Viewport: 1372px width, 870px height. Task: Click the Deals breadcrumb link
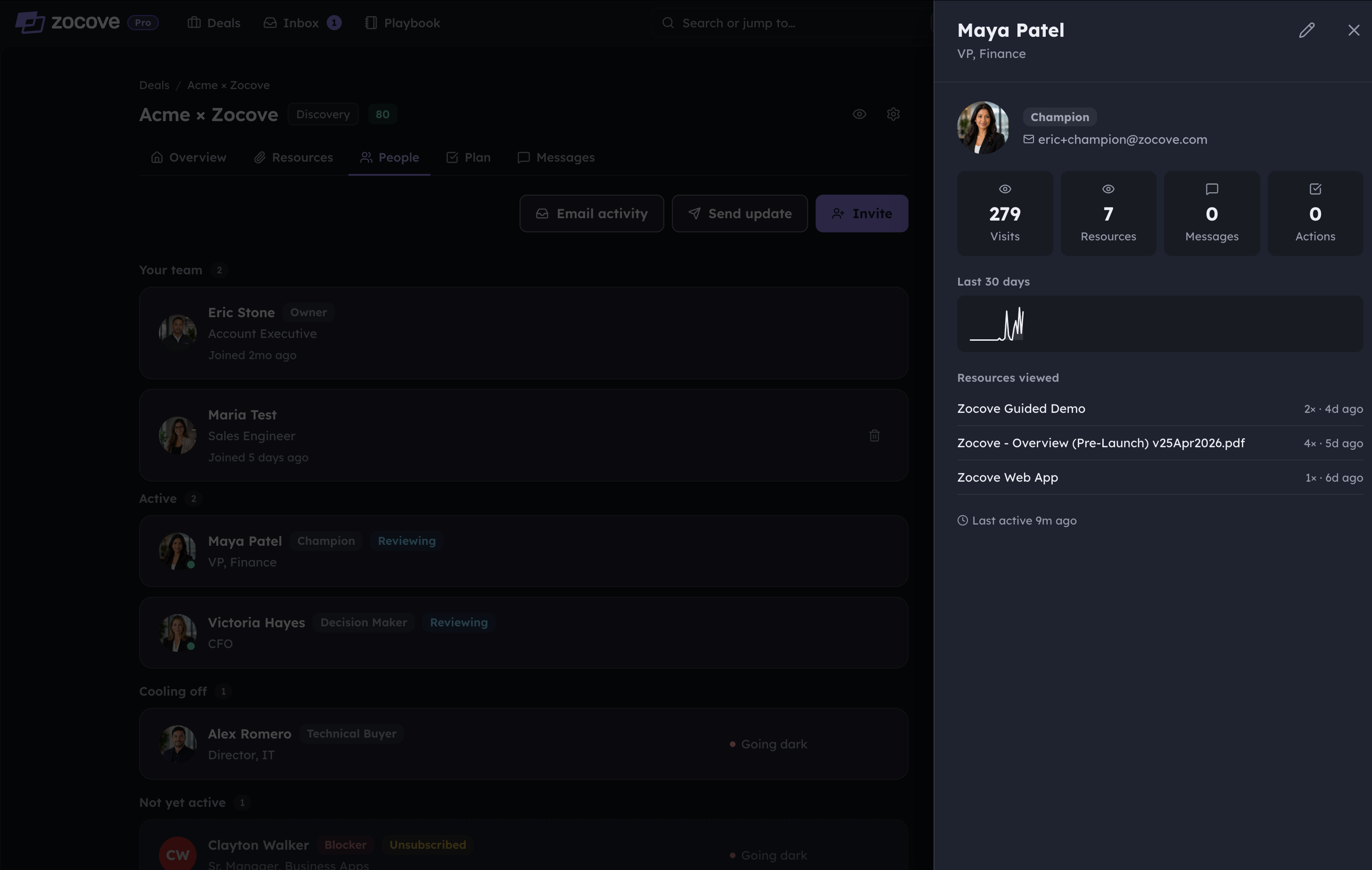[154, 85]
